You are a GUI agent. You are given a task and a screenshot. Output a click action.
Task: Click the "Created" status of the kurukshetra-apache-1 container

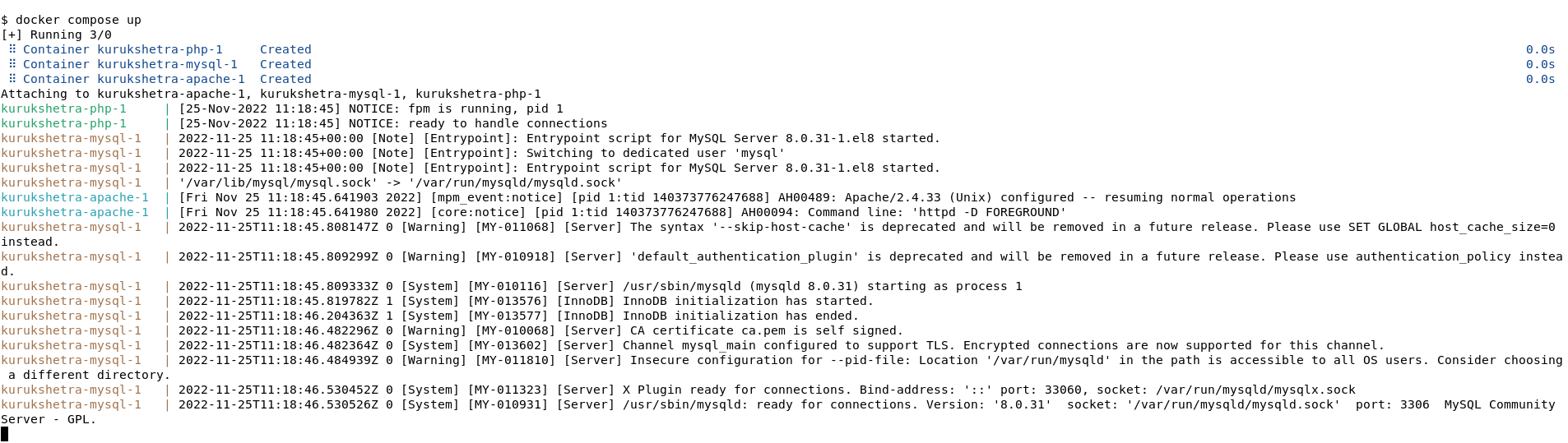[285, 79]
